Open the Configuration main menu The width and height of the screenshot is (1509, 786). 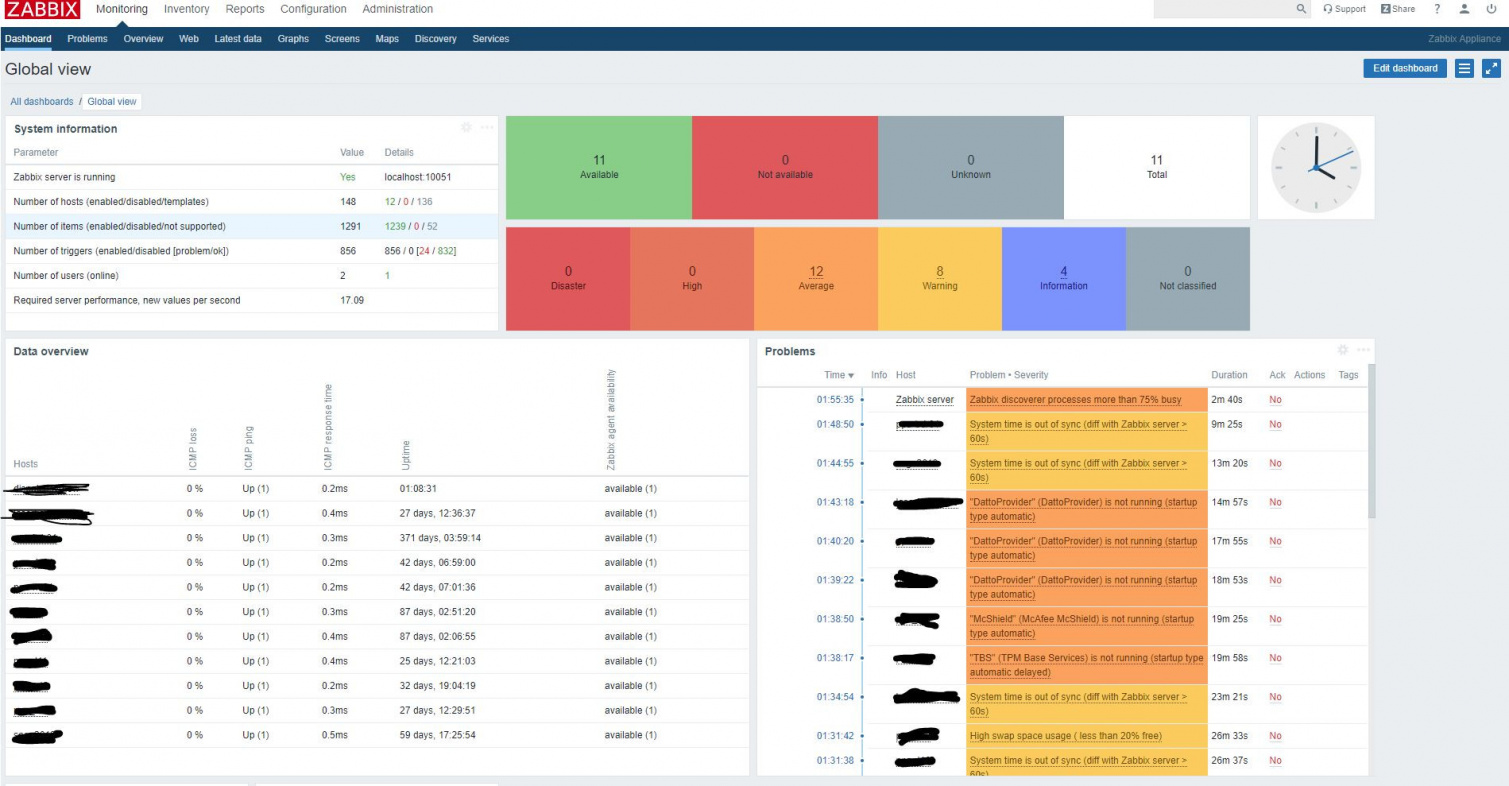coord(313,9)
